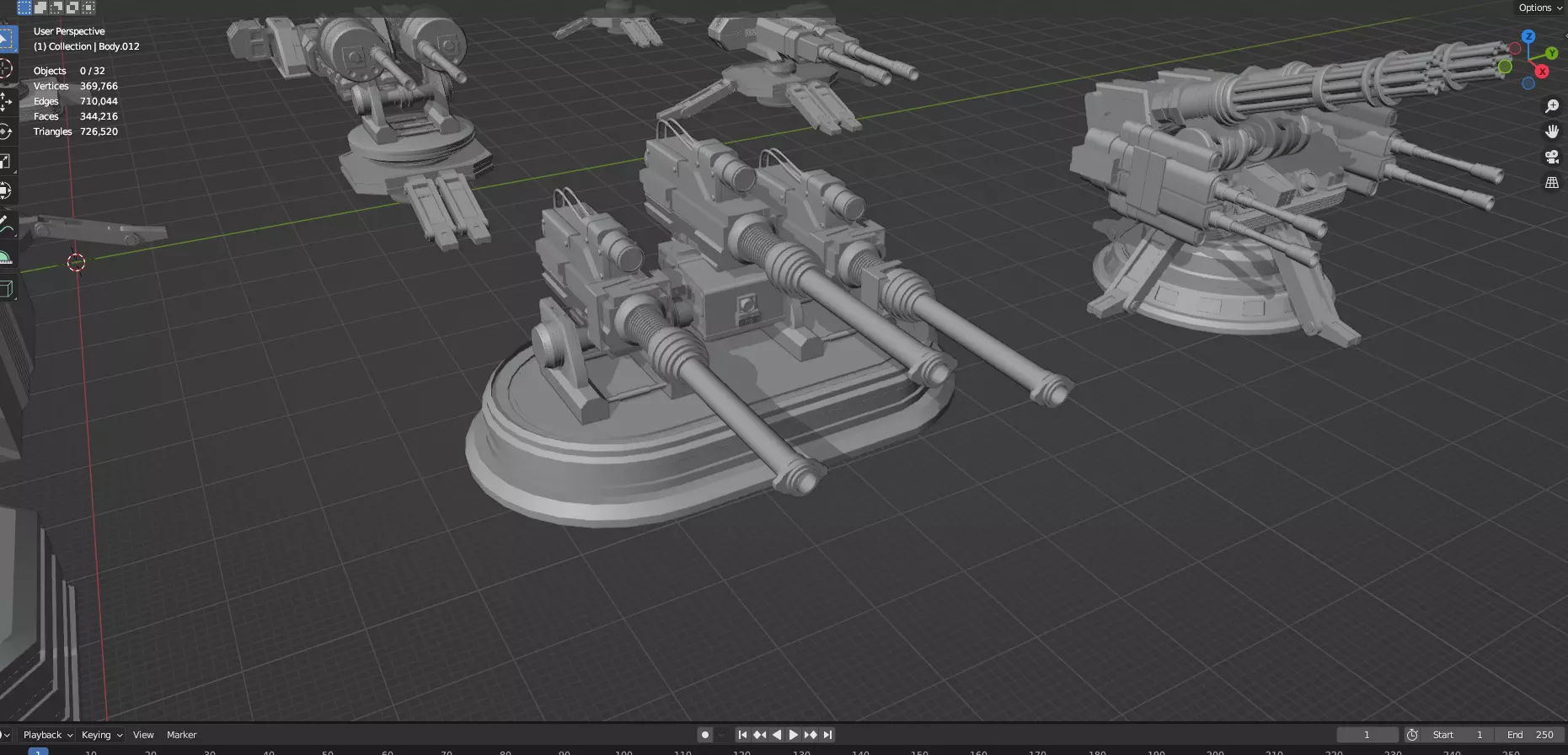Click the Triangles count 726,520

tap(99, 131)
